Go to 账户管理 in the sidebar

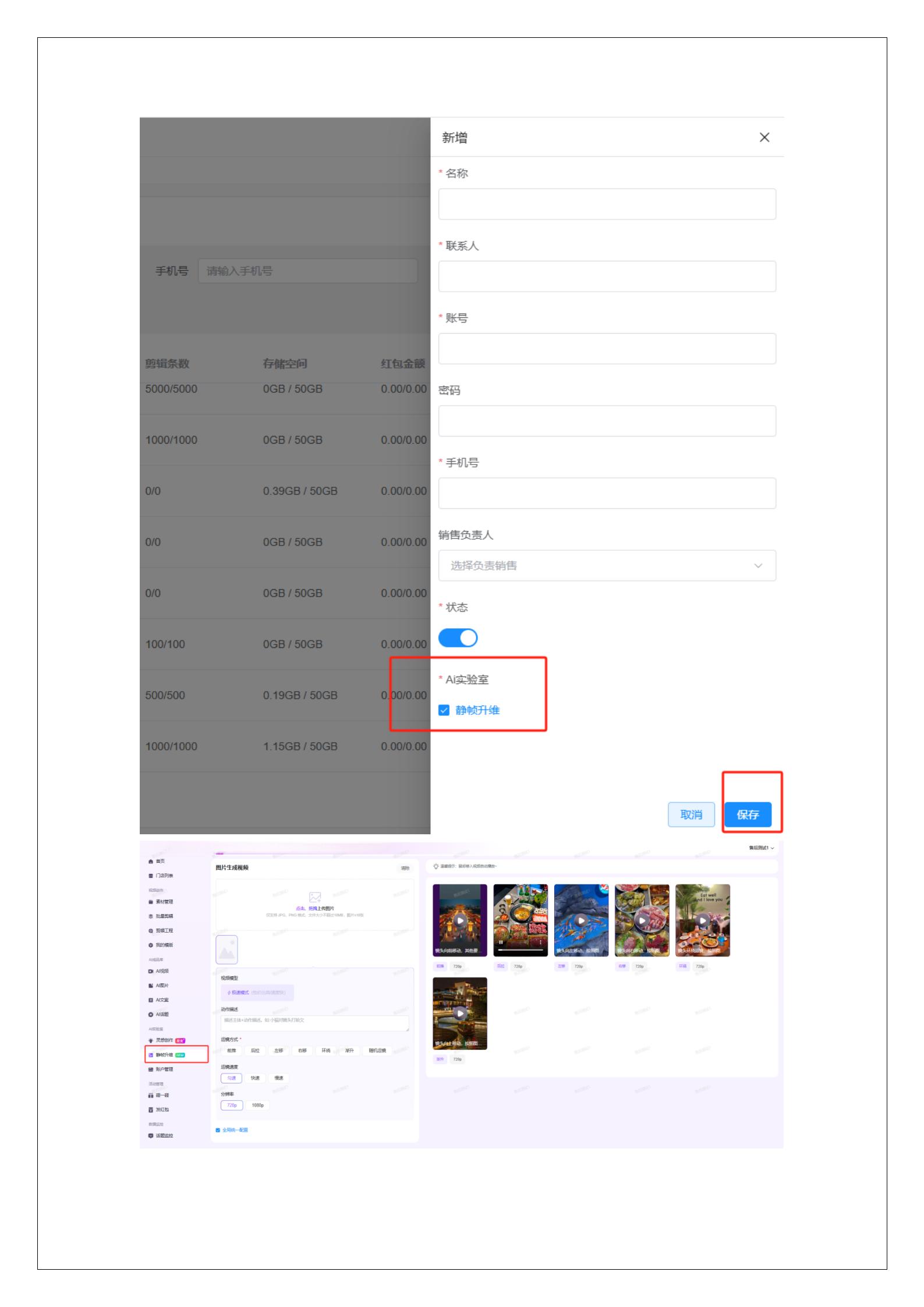(x=164, y=1069)
